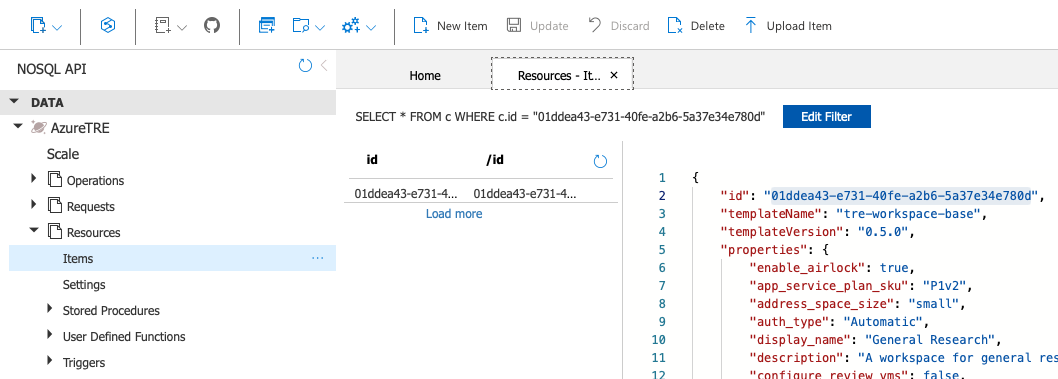Select the Settings tree item
Viewport: 1058px width, 379px height.
[84, 285]
